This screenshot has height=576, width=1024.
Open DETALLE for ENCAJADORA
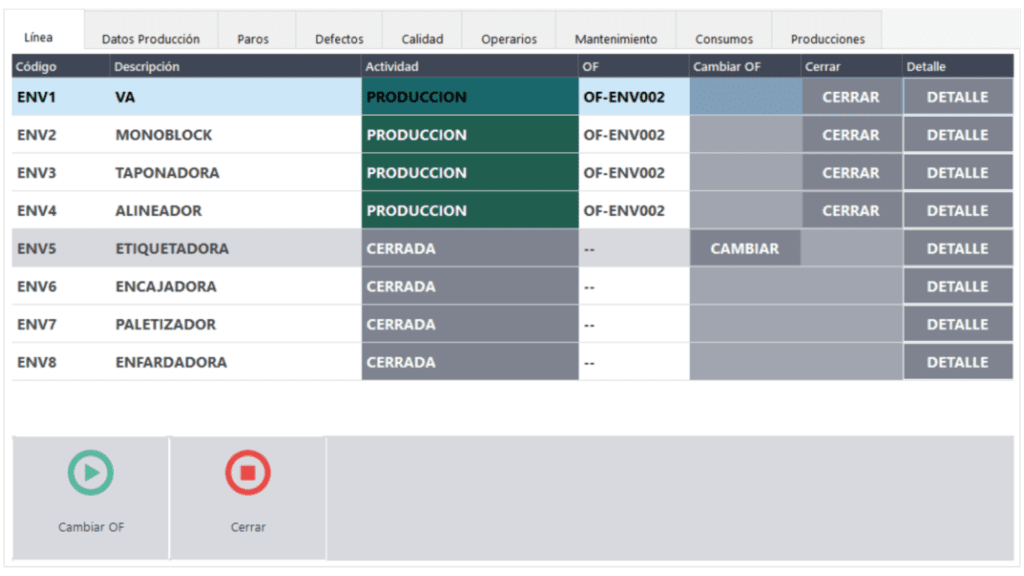click(957, 286)
